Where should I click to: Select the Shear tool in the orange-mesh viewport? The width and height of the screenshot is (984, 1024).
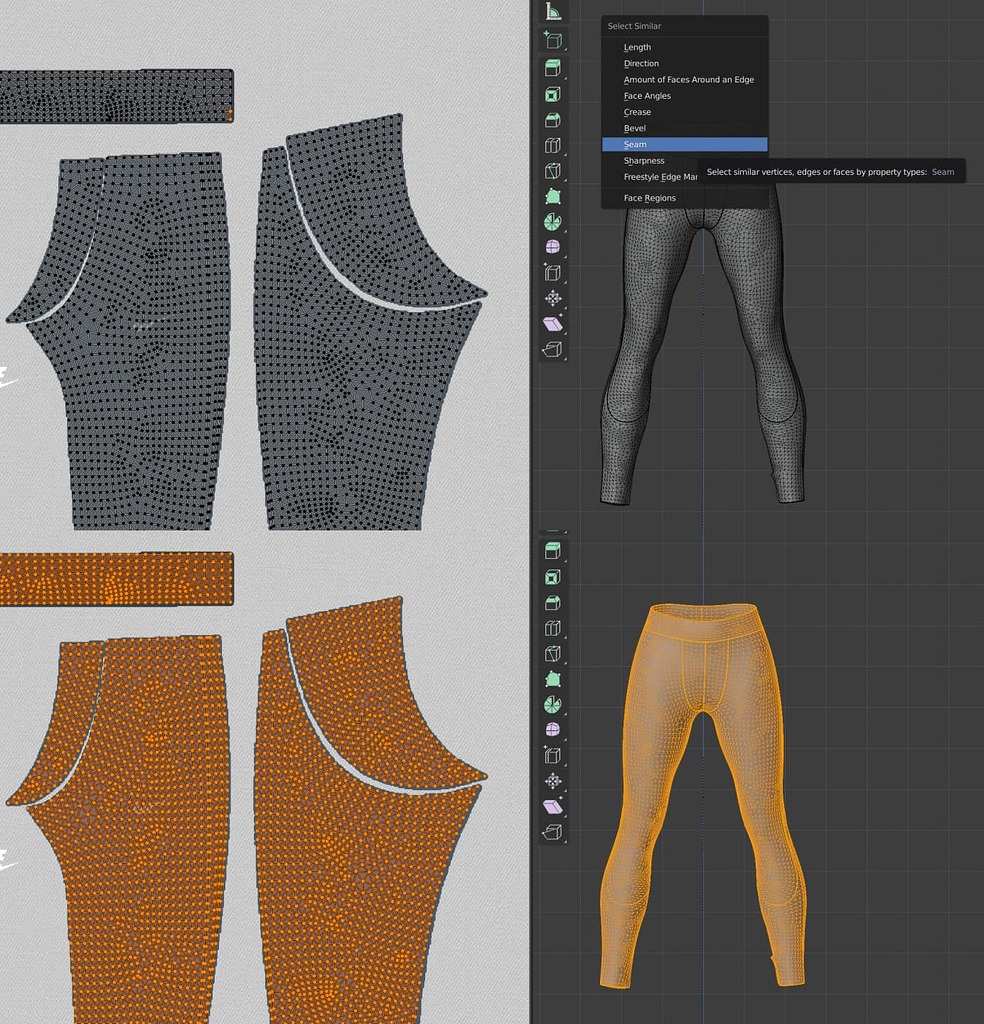click(x=553, y=807)
